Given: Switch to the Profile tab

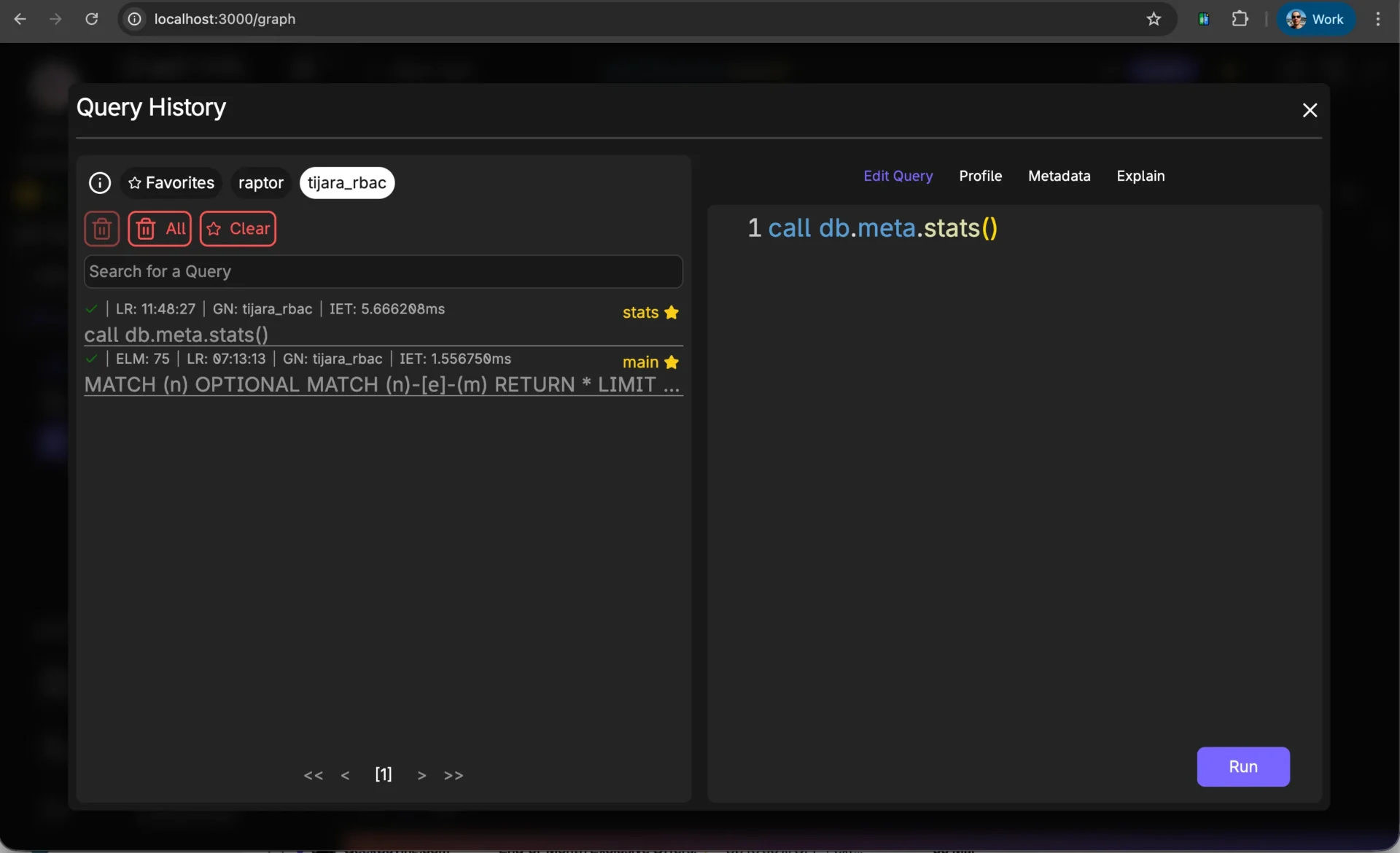Looking at the screenshot, I should tap(980, 176).
